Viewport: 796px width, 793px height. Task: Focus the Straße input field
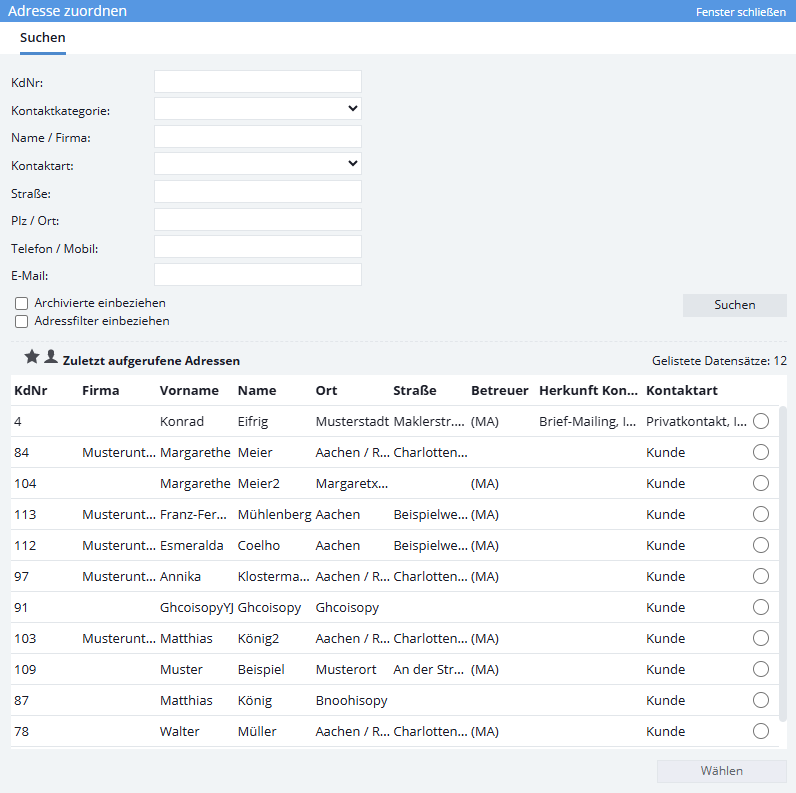[258, 191]
